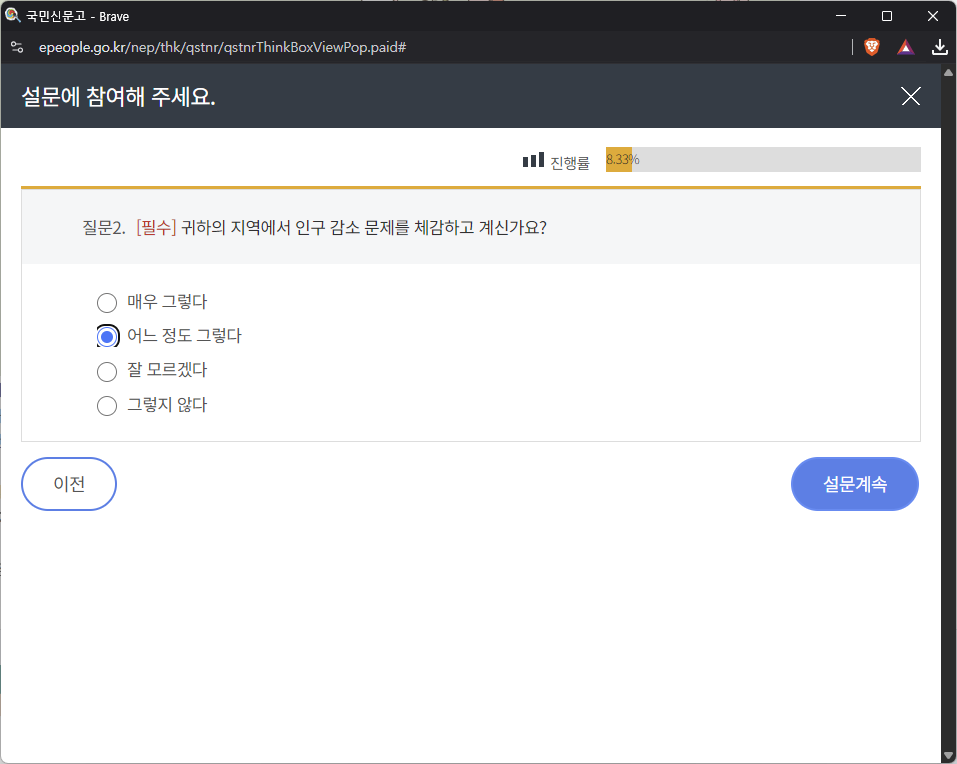Close the Brave browser window
Viewport: 957px width, 764px height.
933,16
